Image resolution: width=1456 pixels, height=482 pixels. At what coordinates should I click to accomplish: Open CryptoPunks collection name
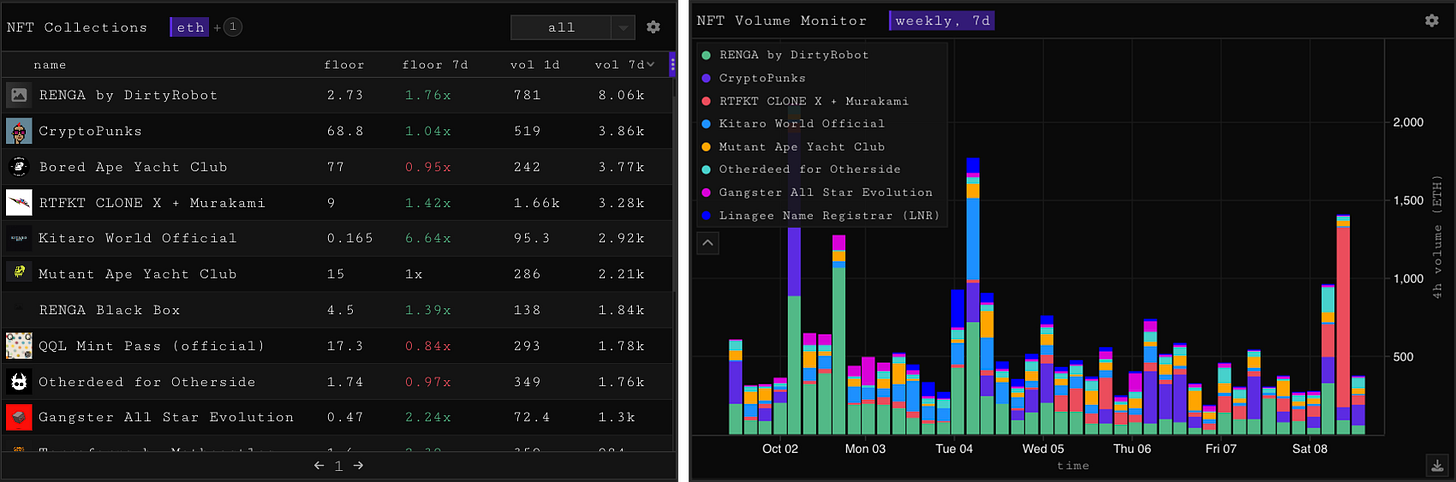(x=90, y=131)
